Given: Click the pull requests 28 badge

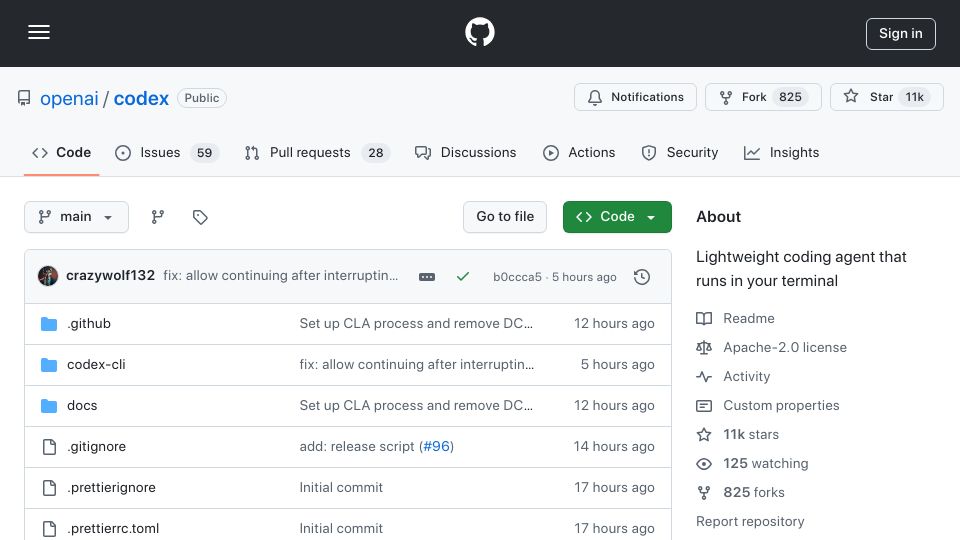Looking at the screenshot, I should 375,153.
